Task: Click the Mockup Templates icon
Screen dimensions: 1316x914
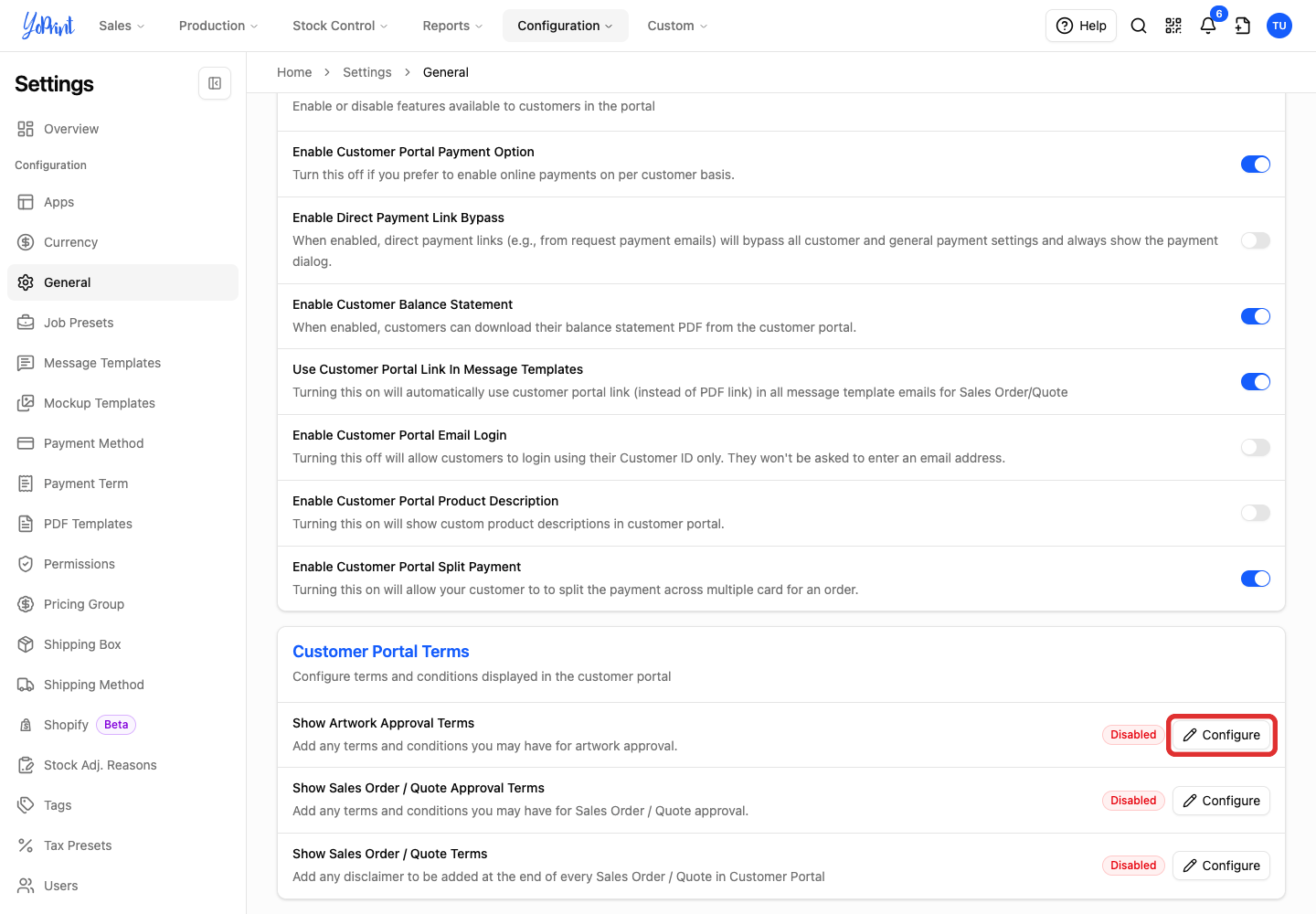Action: (26, 403)
